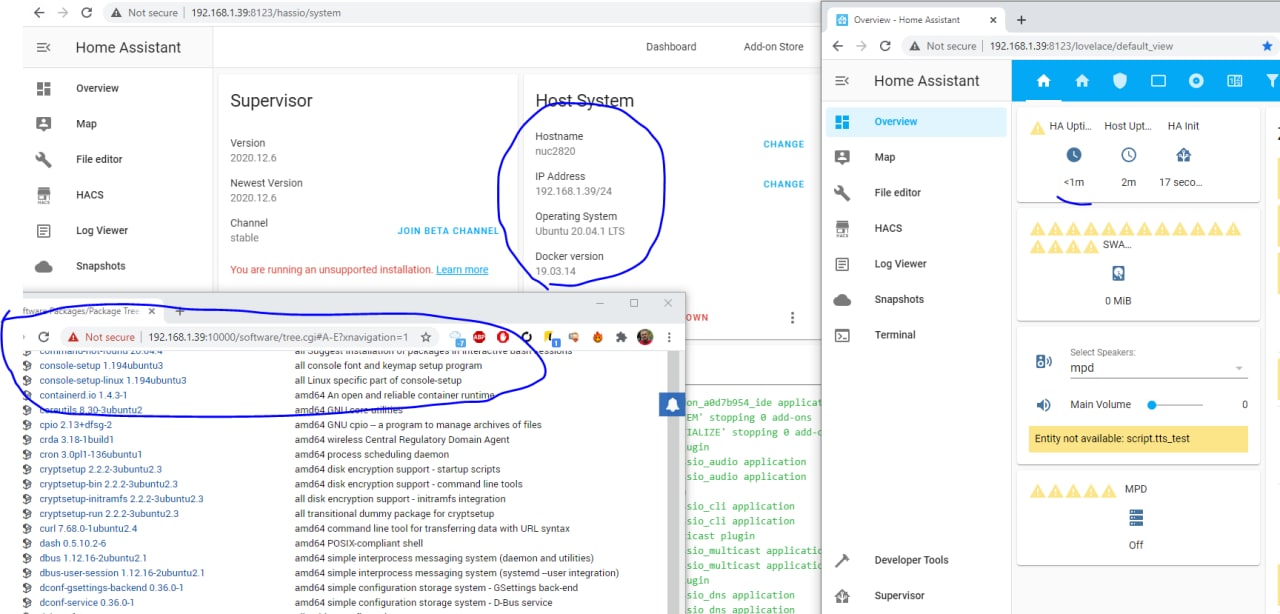This screenshot has width=1280, height=614.
Task: Click JOIN BETA CHANNEL
Action: [x=447, y=231]
